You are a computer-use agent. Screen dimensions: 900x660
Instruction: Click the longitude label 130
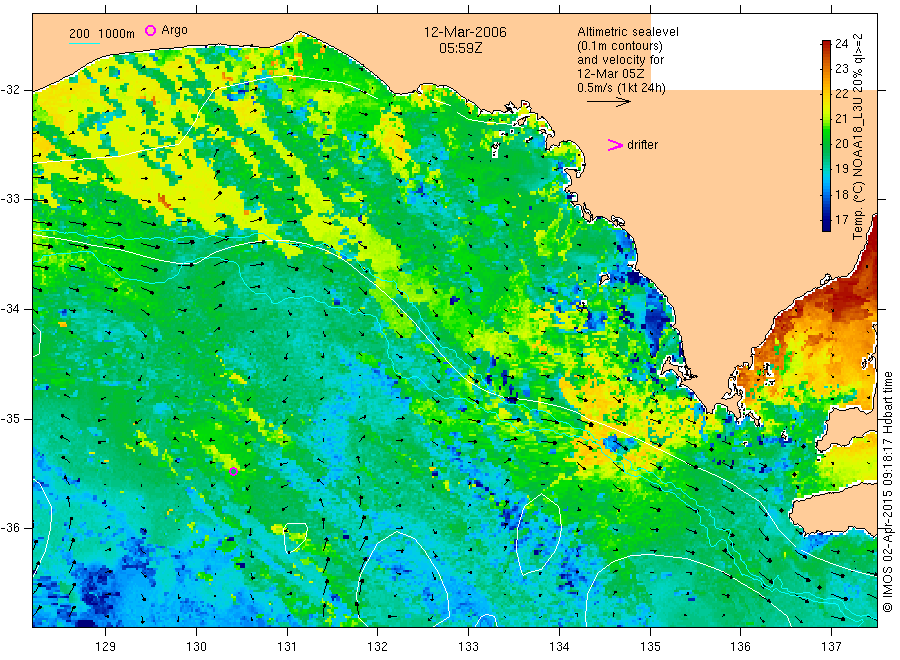[196, 647]
